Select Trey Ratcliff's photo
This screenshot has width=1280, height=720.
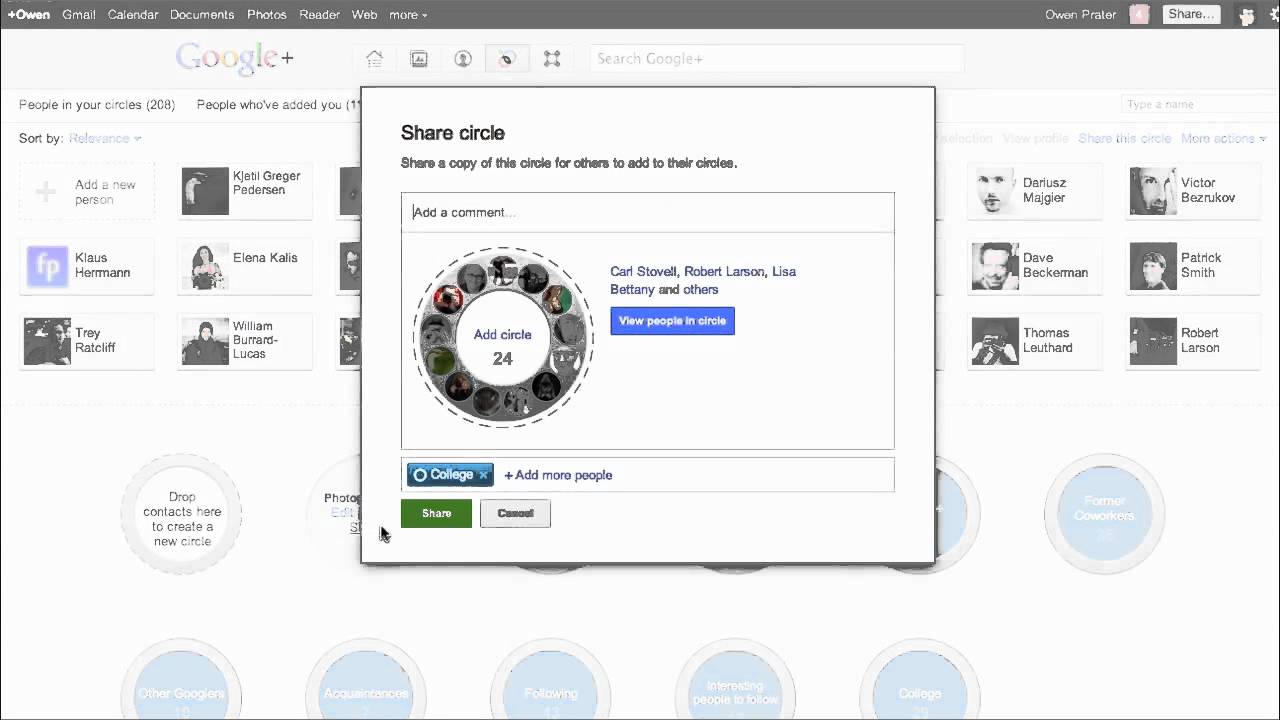pyautogui.click(x=47, y=341)
